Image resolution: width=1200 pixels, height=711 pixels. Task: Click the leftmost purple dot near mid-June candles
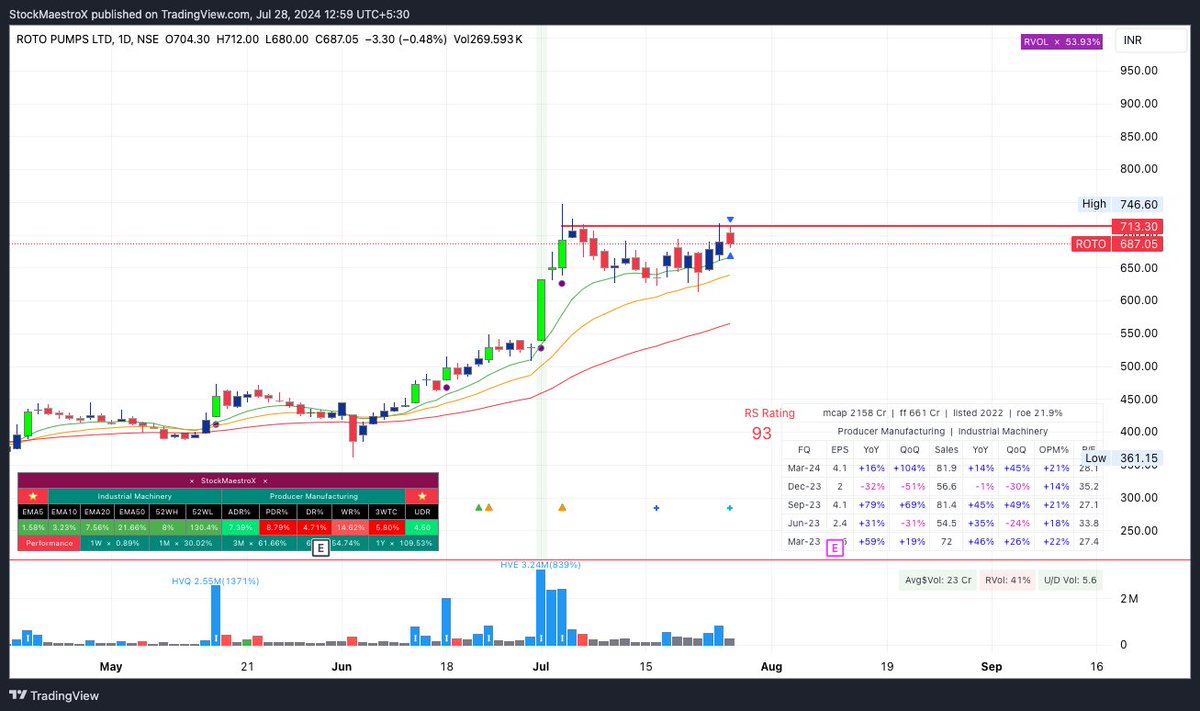point(447,387)
